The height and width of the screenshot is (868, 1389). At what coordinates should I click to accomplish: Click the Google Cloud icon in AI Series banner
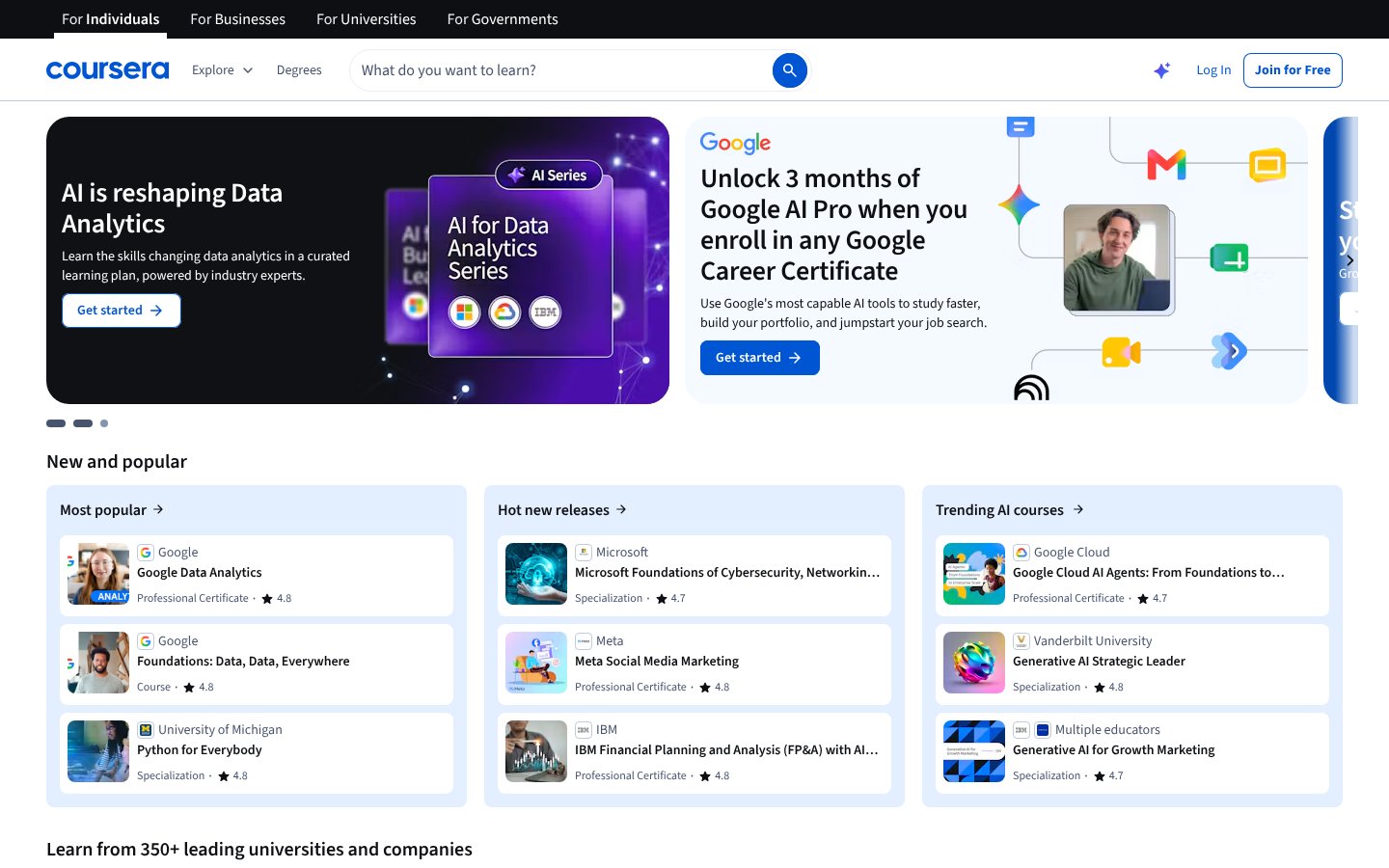coord(504,312)
